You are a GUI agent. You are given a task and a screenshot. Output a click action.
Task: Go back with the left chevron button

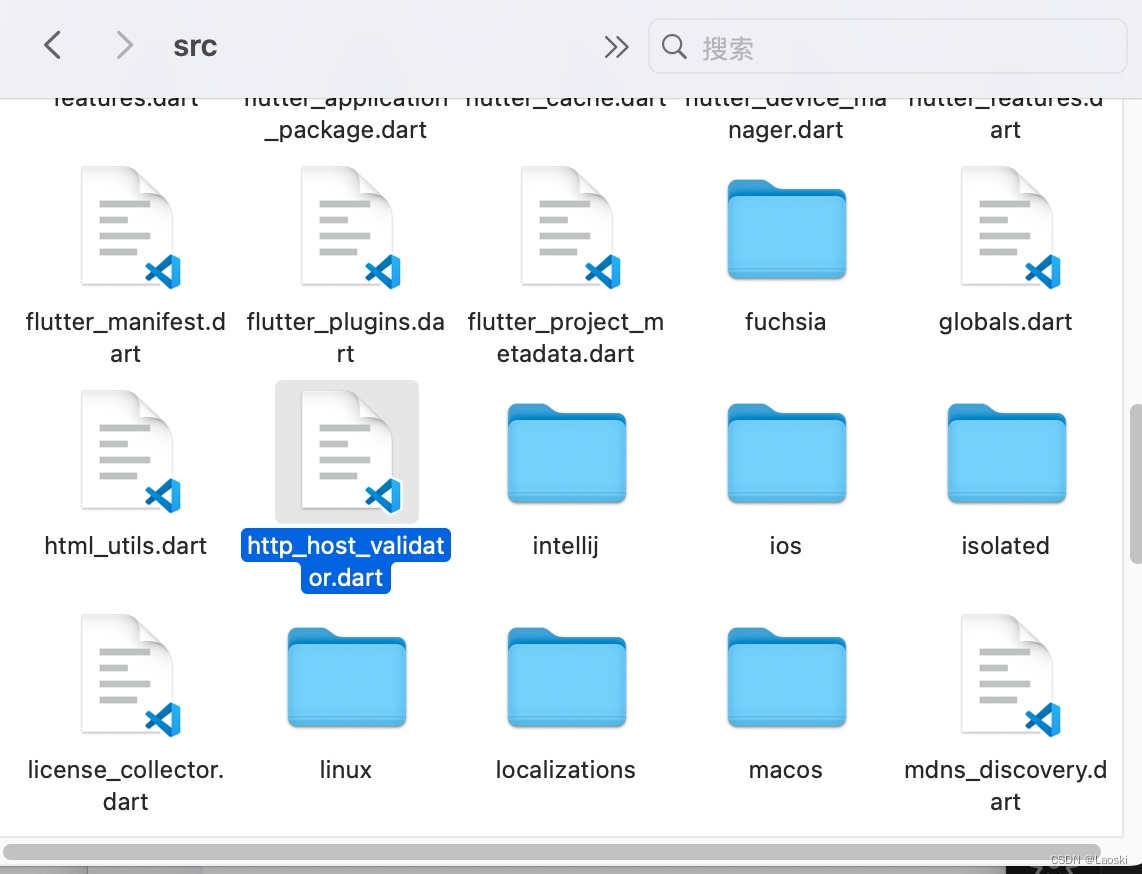click(52, 46)
